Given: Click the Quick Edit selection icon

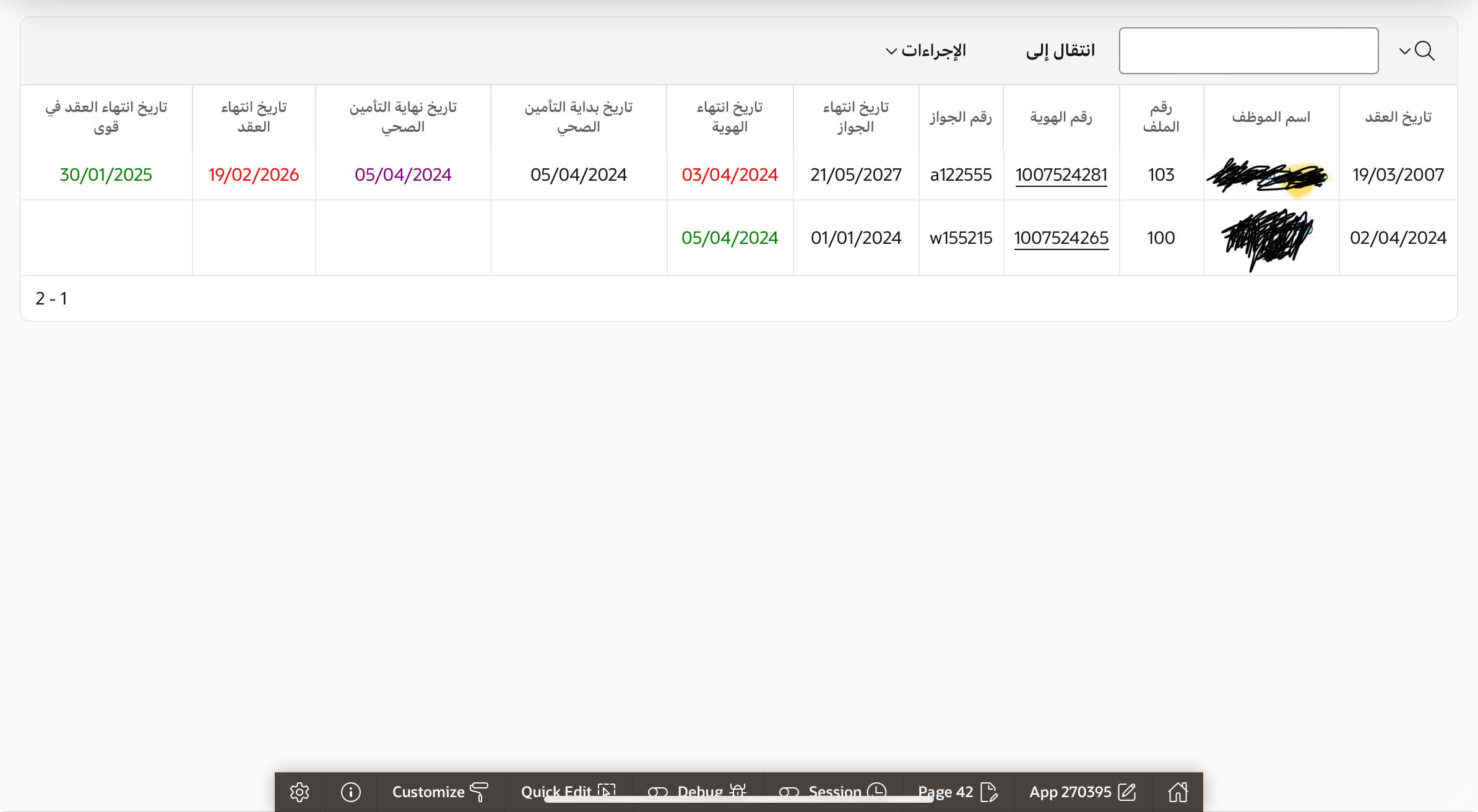Looking at the screenshot, I should point(607,791).
